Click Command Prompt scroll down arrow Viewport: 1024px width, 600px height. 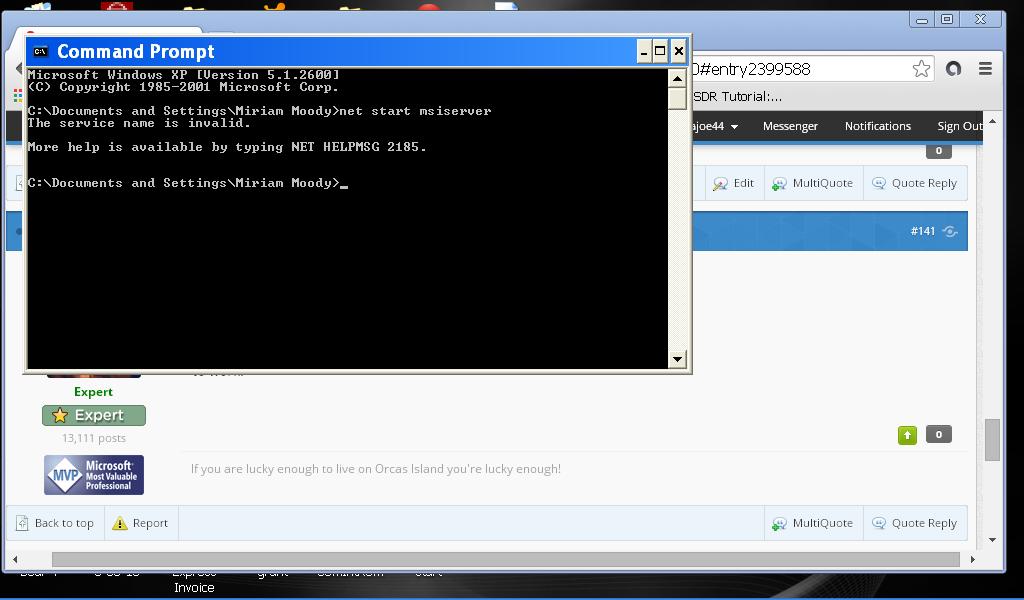pyautogui.click(x=677, y=358)
